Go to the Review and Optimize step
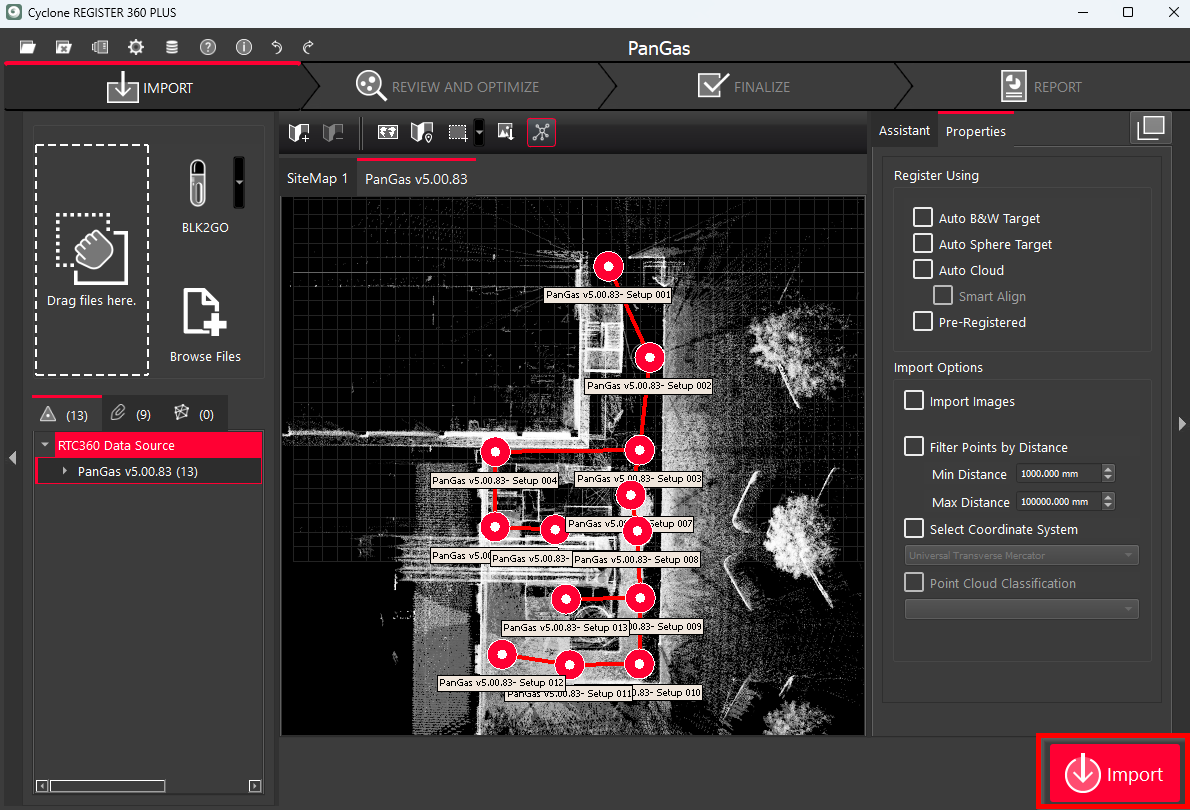 tap(450, 87)
